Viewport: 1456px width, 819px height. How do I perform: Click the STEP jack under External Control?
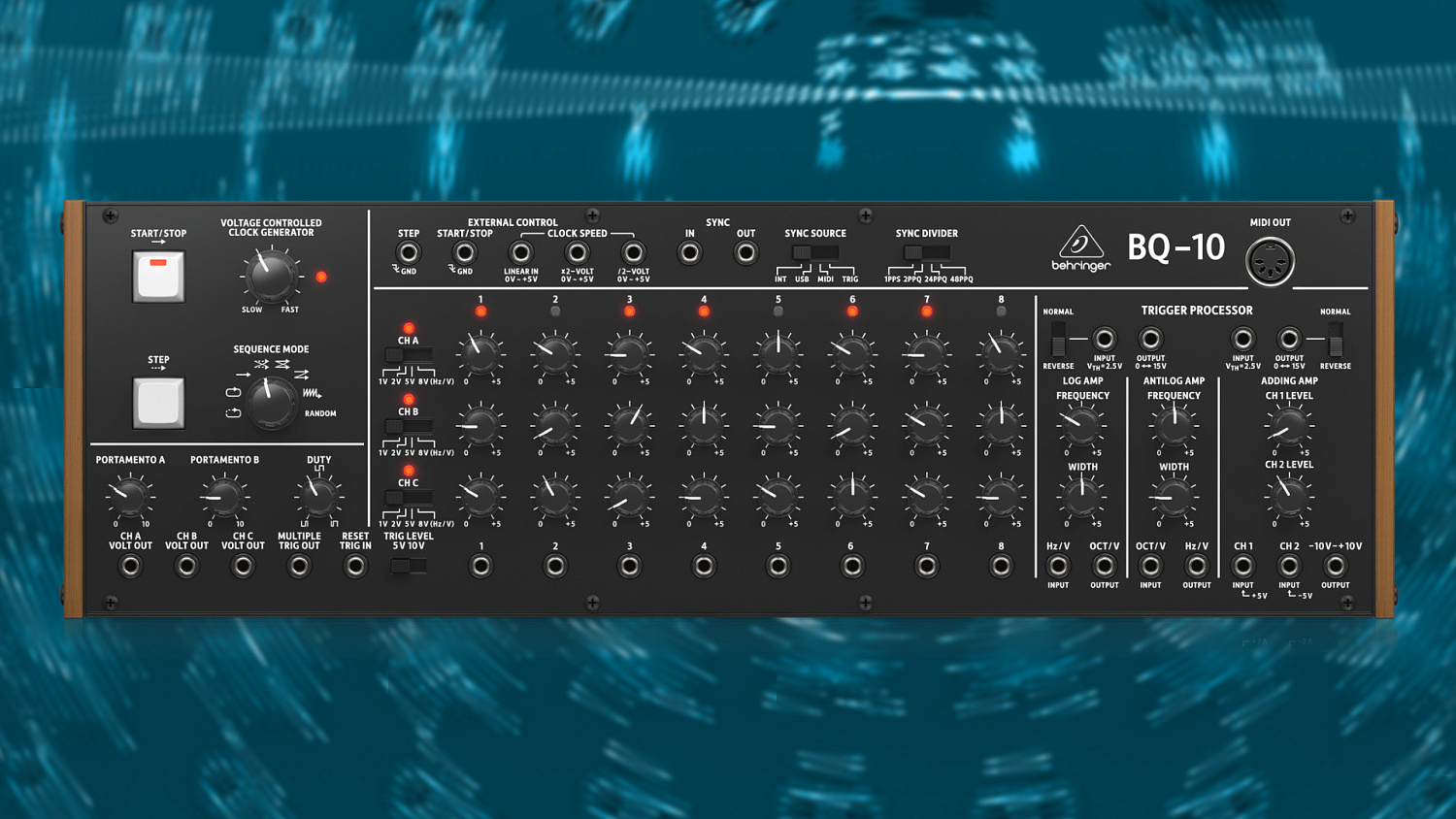[408, 252]
